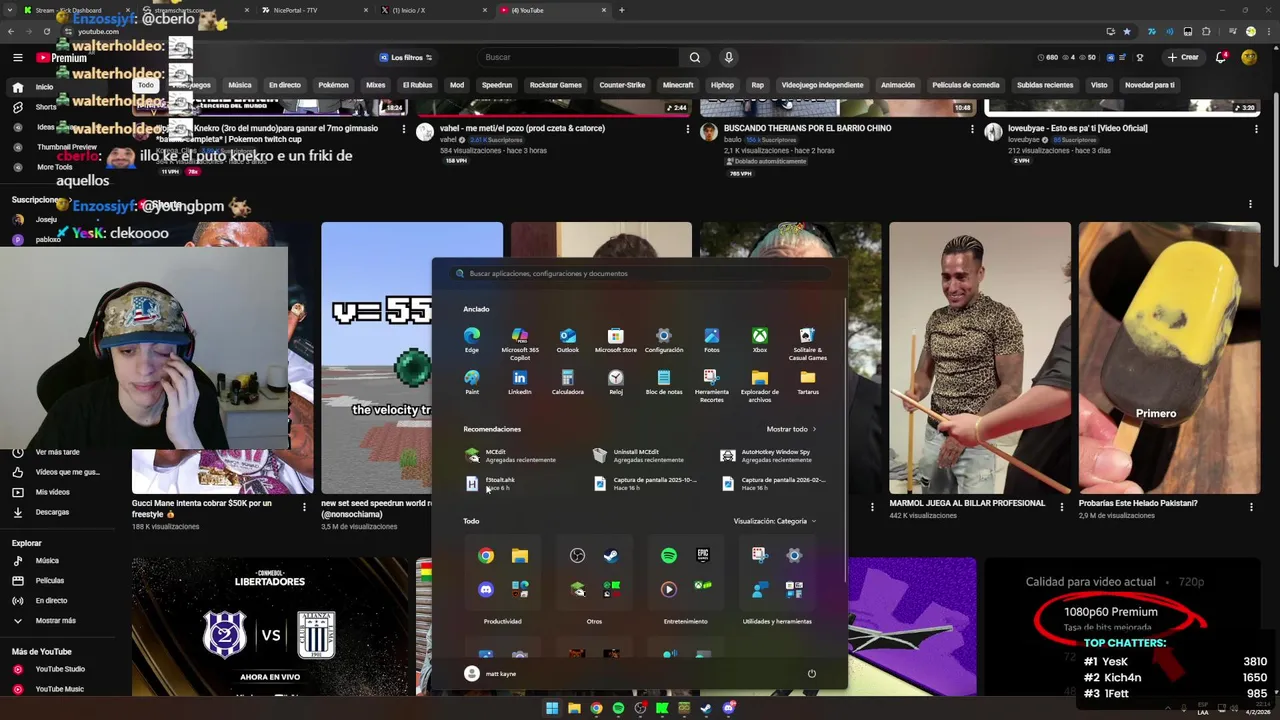Open Spotify in Entretenimiento group
This screenshot has height=720, width=1280.
[669, 556]
